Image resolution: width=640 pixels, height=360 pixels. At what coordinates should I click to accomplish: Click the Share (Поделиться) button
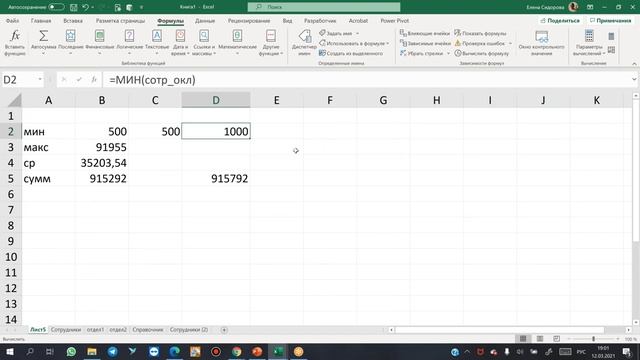[x=560, y=20]
